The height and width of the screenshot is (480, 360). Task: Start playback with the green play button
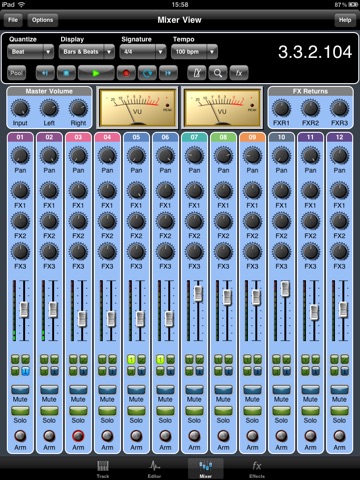coord(96,73)
